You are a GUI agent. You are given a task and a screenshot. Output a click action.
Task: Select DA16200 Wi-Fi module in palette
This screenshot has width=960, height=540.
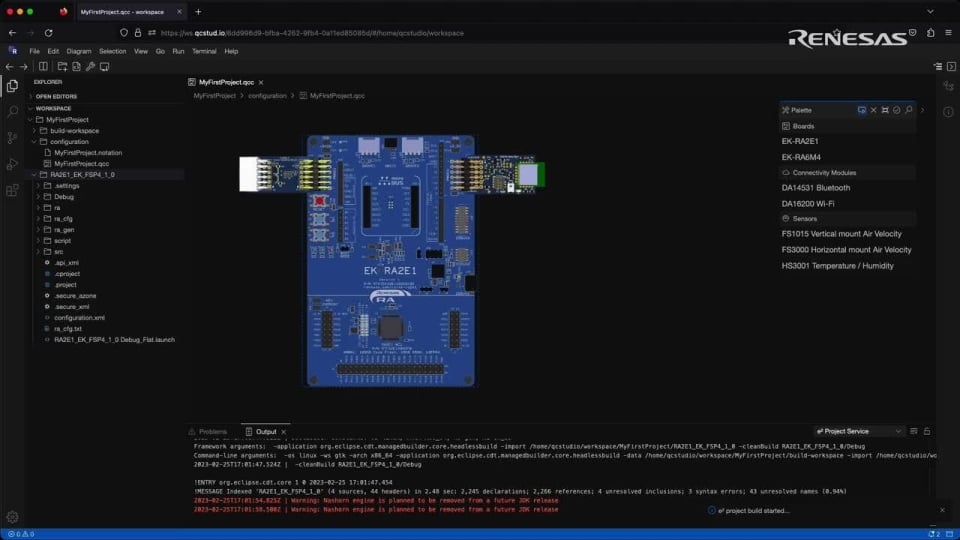coord(808,204)
